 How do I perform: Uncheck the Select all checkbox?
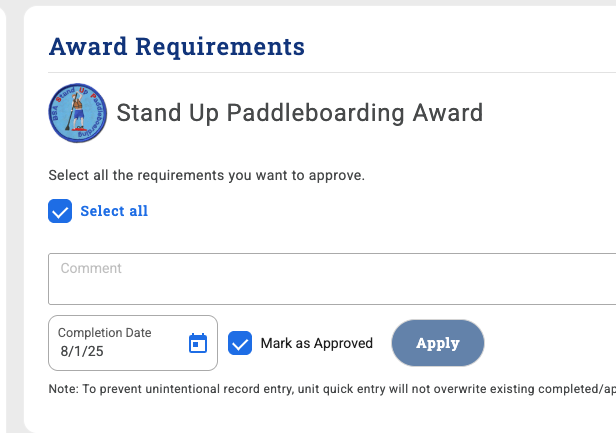pos(60,211)
